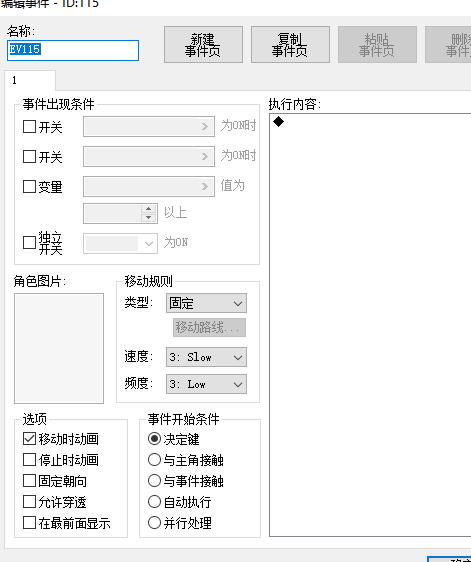The image size is (471, 562).
Task: Click the variable value number field
Action: tap(113, 214)
